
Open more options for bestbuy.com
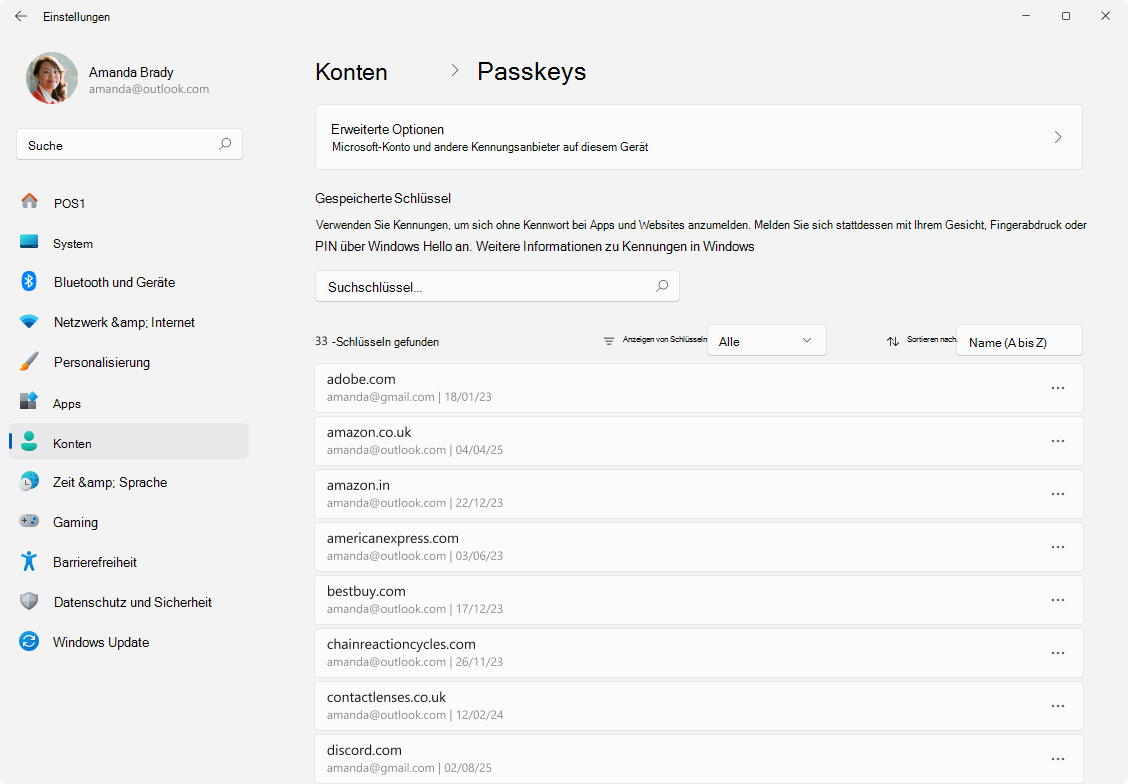[1058, 600]
